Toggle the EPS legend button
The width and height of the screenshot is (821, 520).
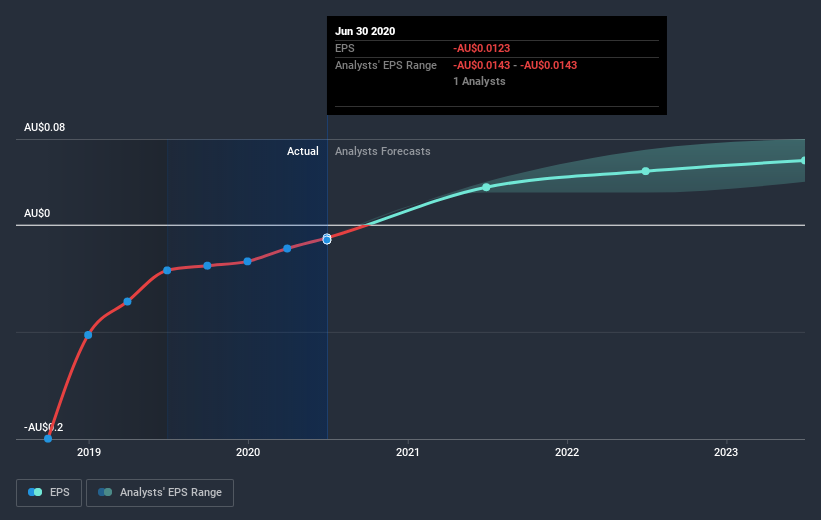click(x=49, y=492)
